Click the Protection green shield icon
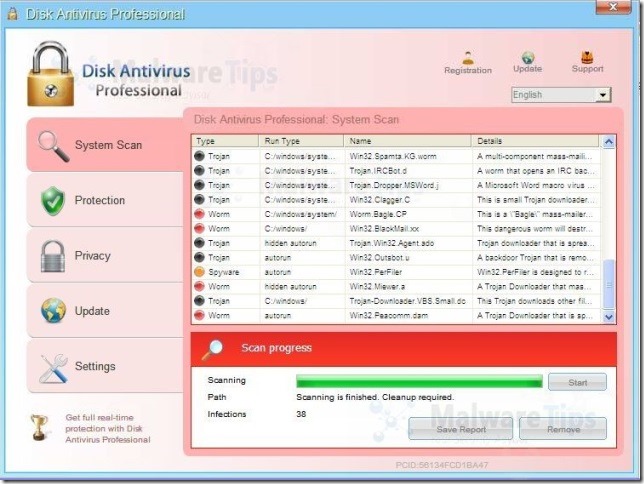Viewport: 644px width, 484px height. pyautogui.click(x=53, y=201)
